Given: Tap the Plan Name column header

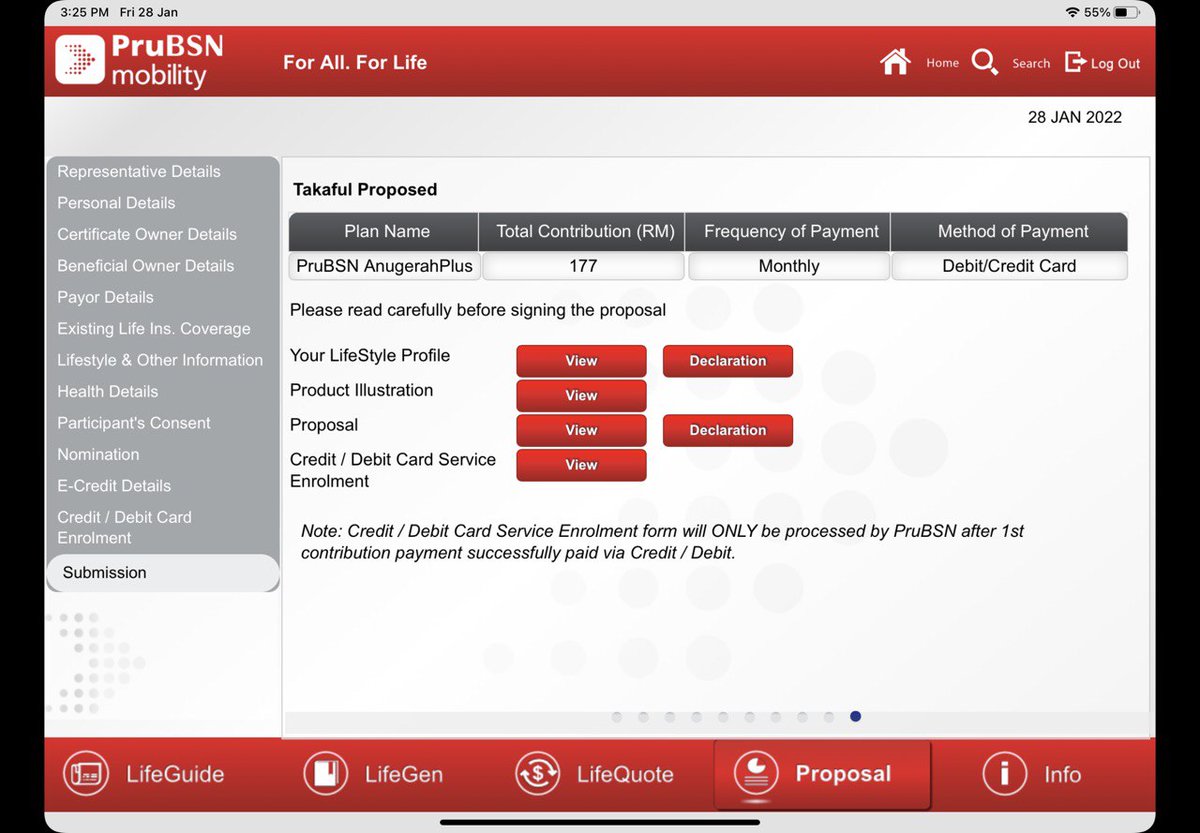Looking at the screenshot, I should (x=385, y=231).
